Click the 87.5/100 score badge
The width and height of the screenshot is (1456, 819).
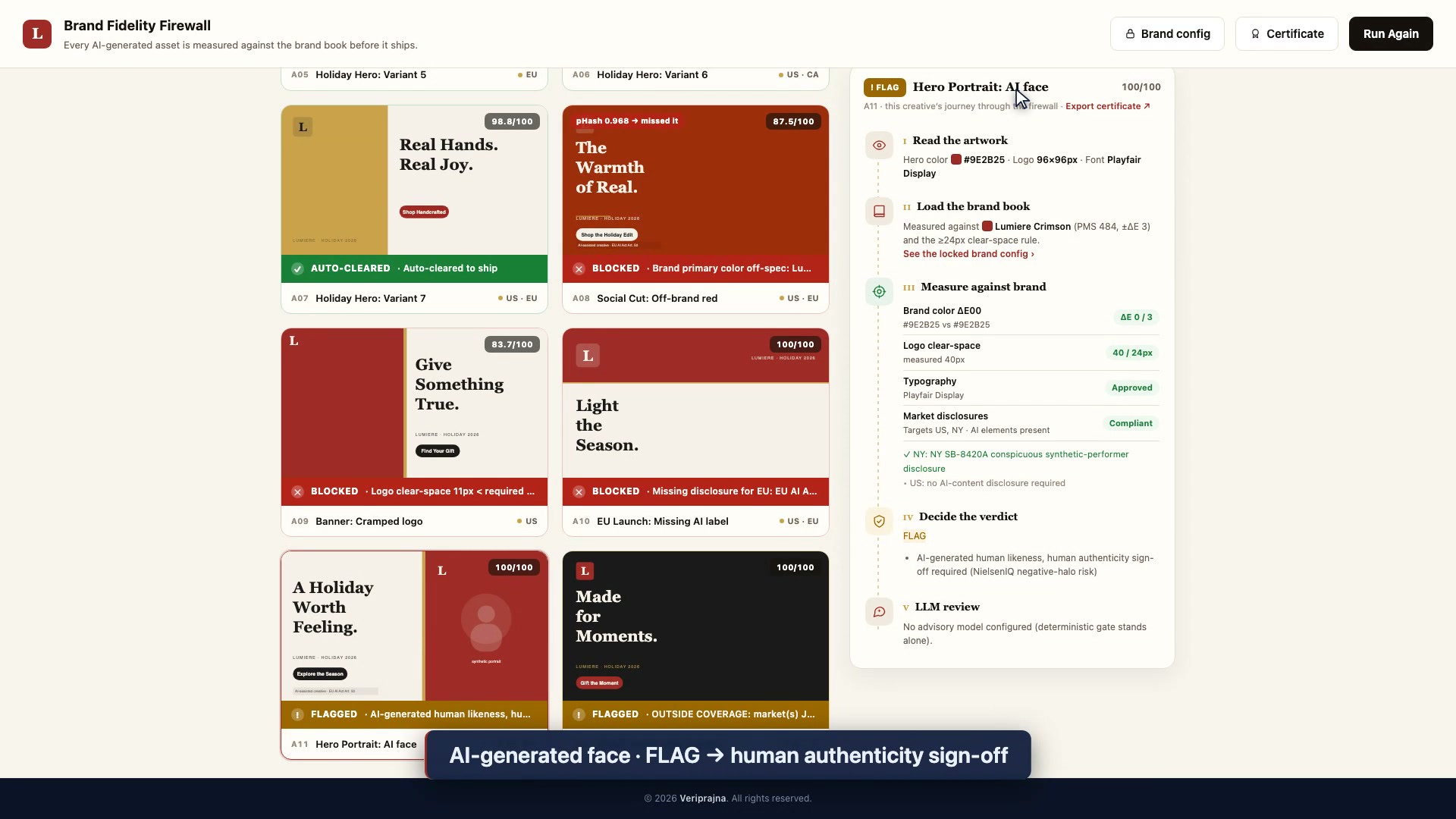click(x=793, y=121)
